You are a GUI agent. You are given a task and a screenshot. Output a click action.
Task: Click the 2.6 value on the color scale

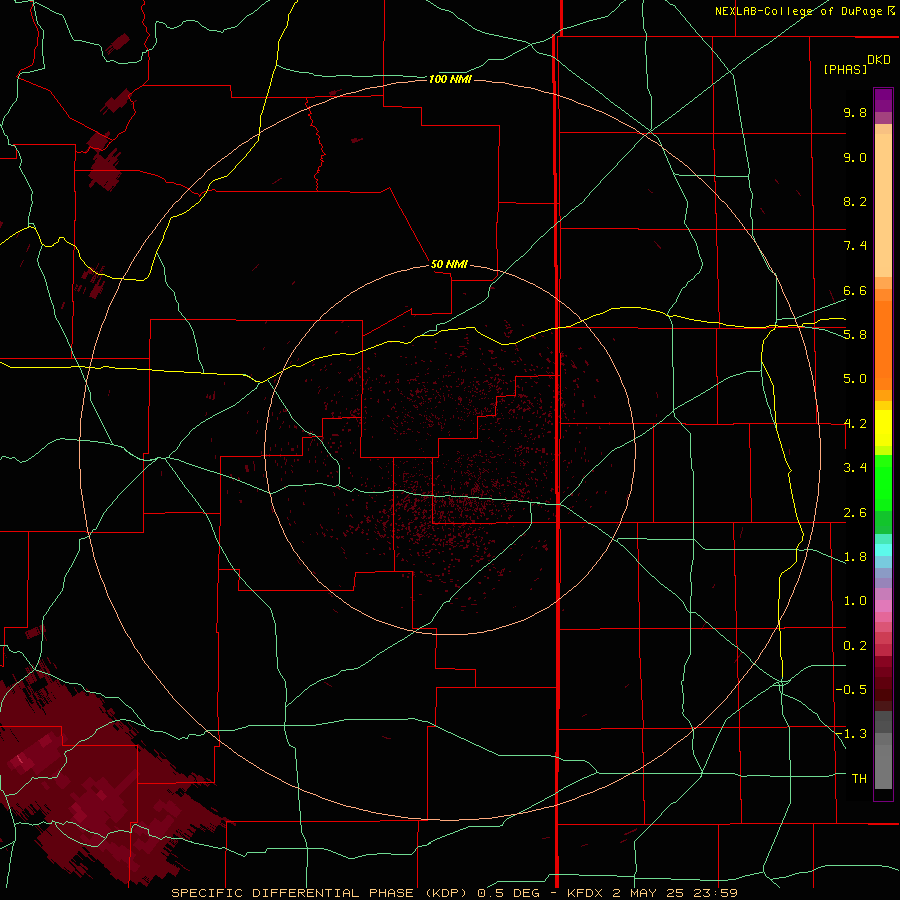(x=855, y=513)
